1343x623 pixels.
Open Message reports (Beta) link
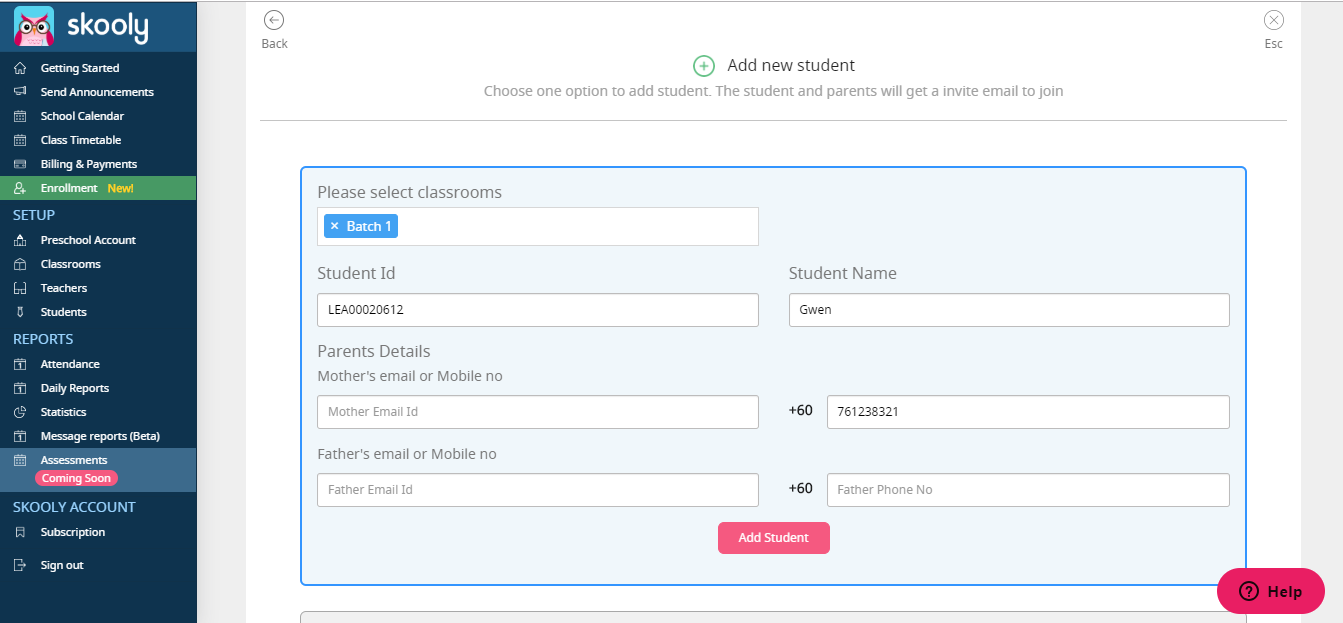tap(98, 436)
